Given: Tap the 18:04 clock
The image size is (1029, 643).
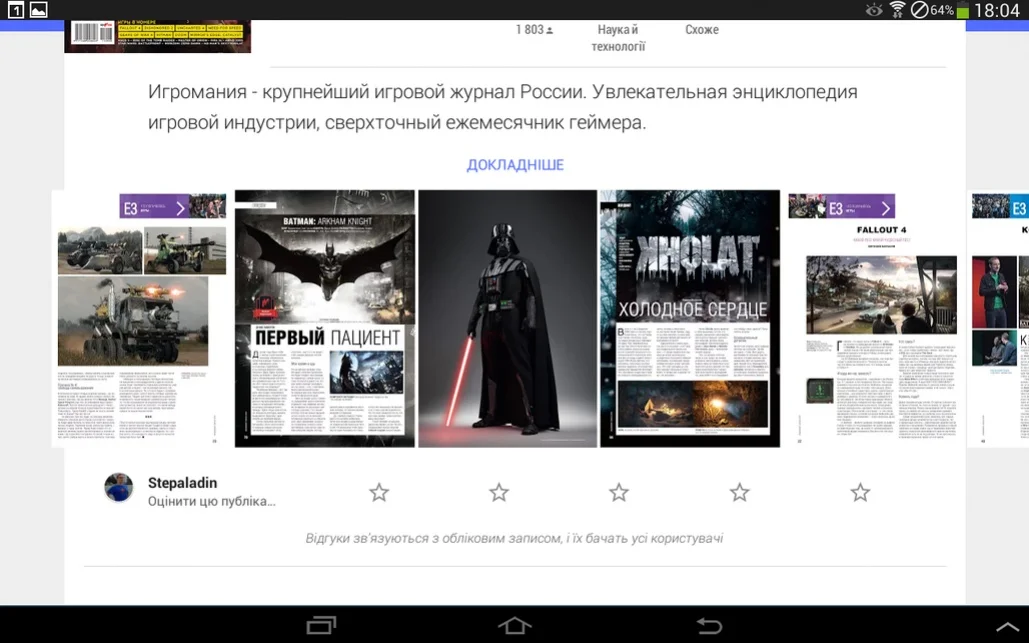Looking at the screenshot, I should pos(997,10).
